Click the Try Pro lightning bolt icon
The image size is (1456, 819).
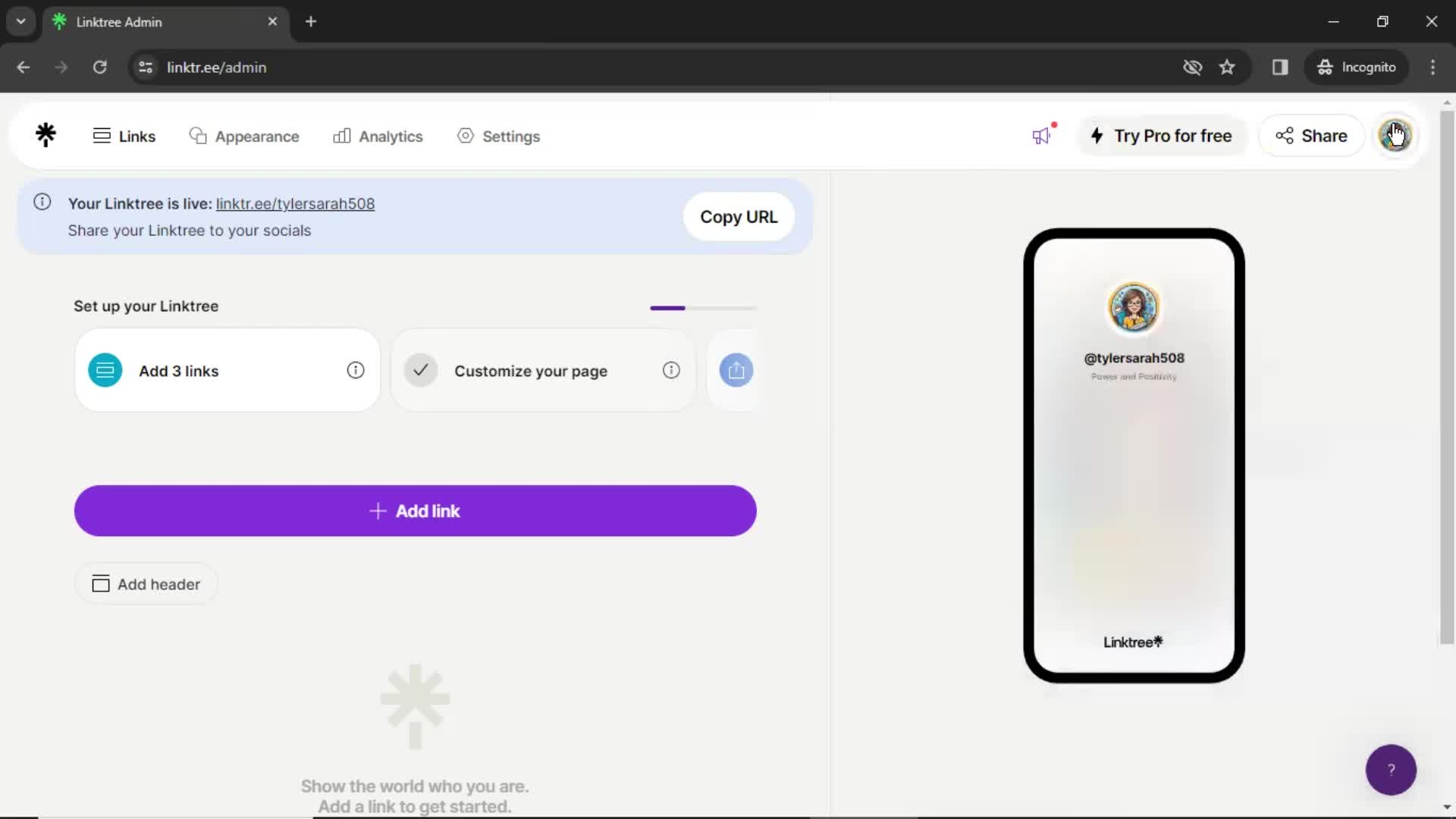[x=1098, y=135]
